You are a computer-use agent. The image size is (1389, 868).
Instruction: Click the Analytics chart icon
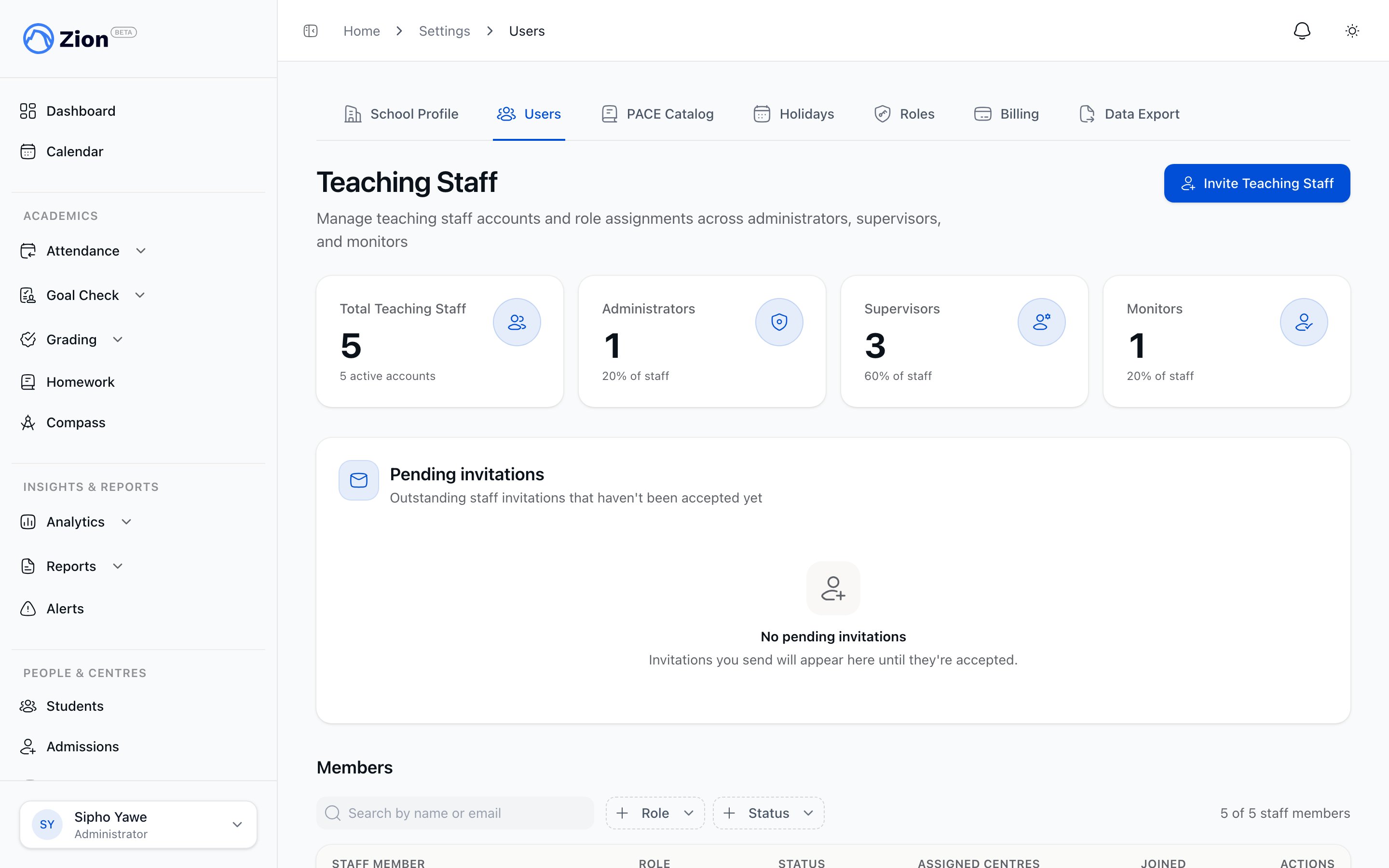27,522
